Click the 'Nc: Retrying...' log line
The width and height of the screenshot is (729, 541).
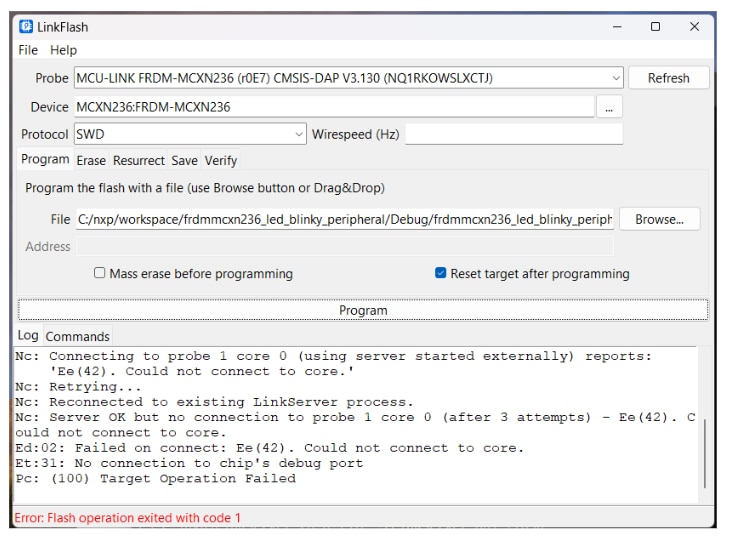tap(78, 387)
